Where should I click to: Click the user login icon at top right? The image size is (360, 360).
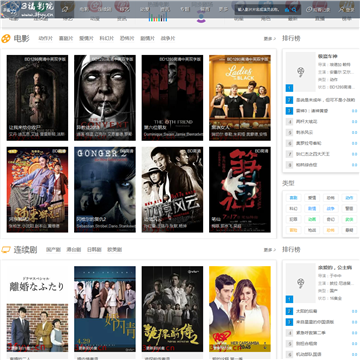341,10
